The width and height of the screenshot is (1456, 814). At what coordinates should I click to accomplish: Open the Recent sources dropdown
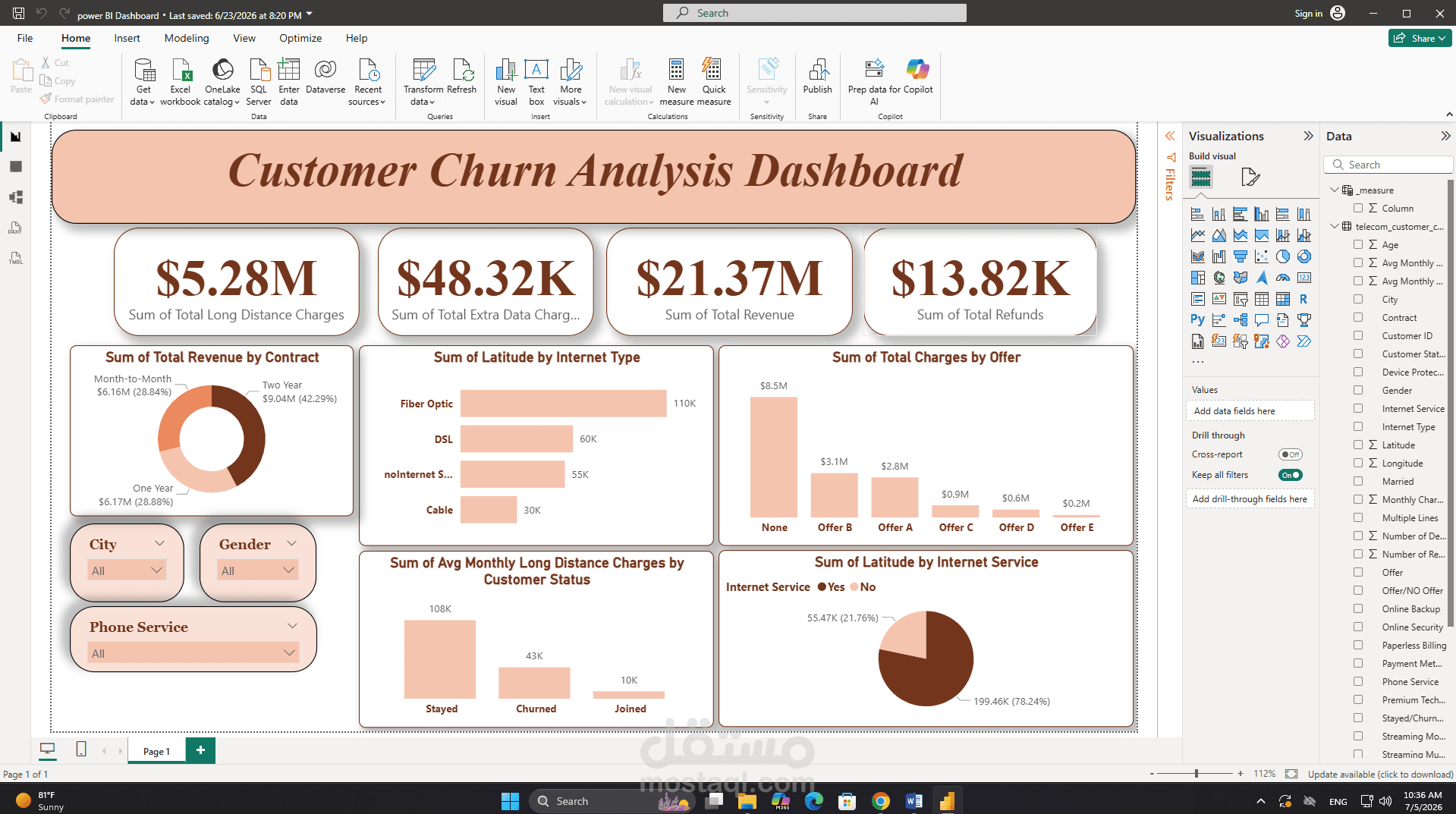(368, 82)
